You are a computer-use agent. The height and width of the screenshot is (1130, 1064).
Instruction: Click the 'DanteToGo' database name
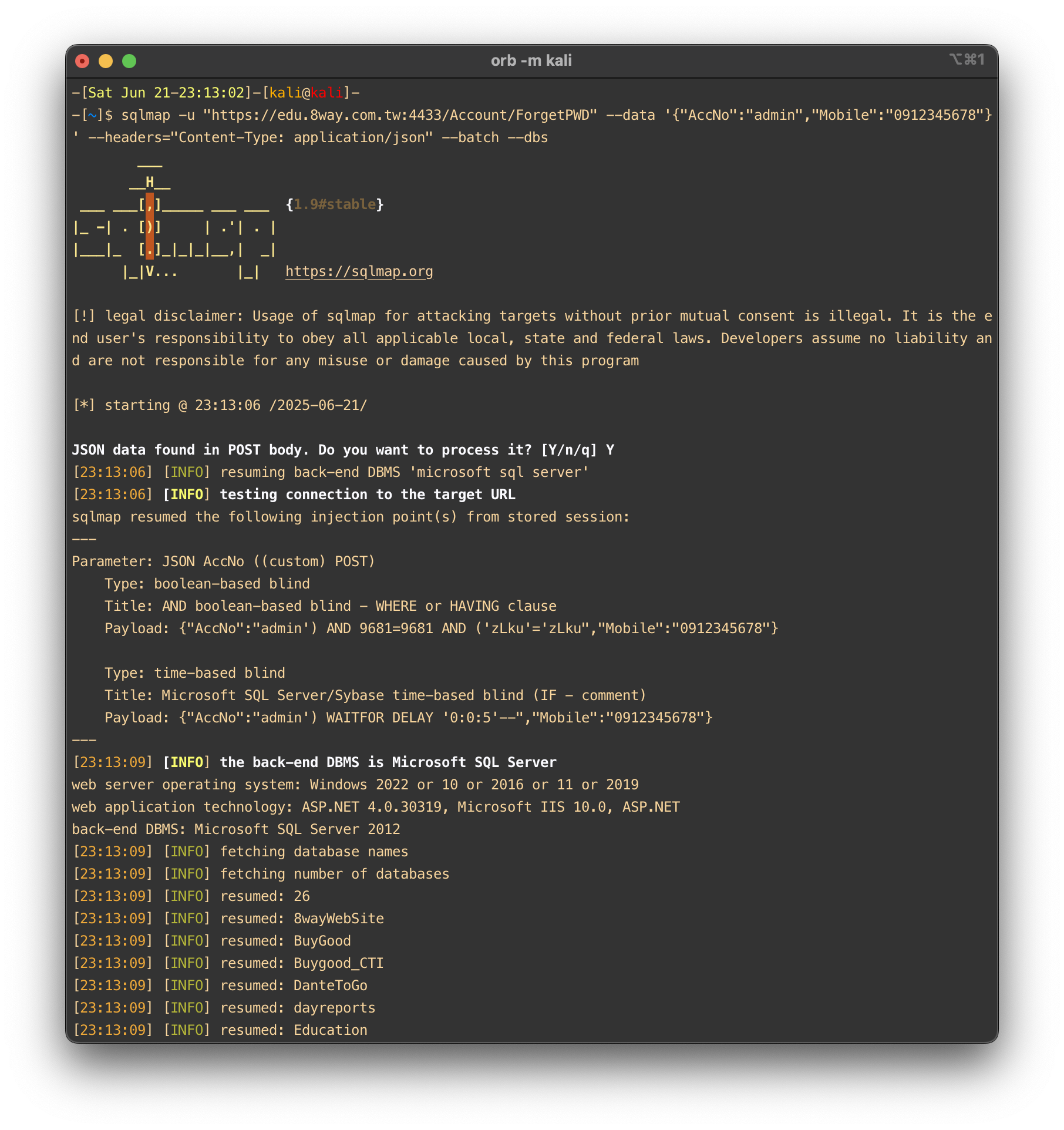331,986
